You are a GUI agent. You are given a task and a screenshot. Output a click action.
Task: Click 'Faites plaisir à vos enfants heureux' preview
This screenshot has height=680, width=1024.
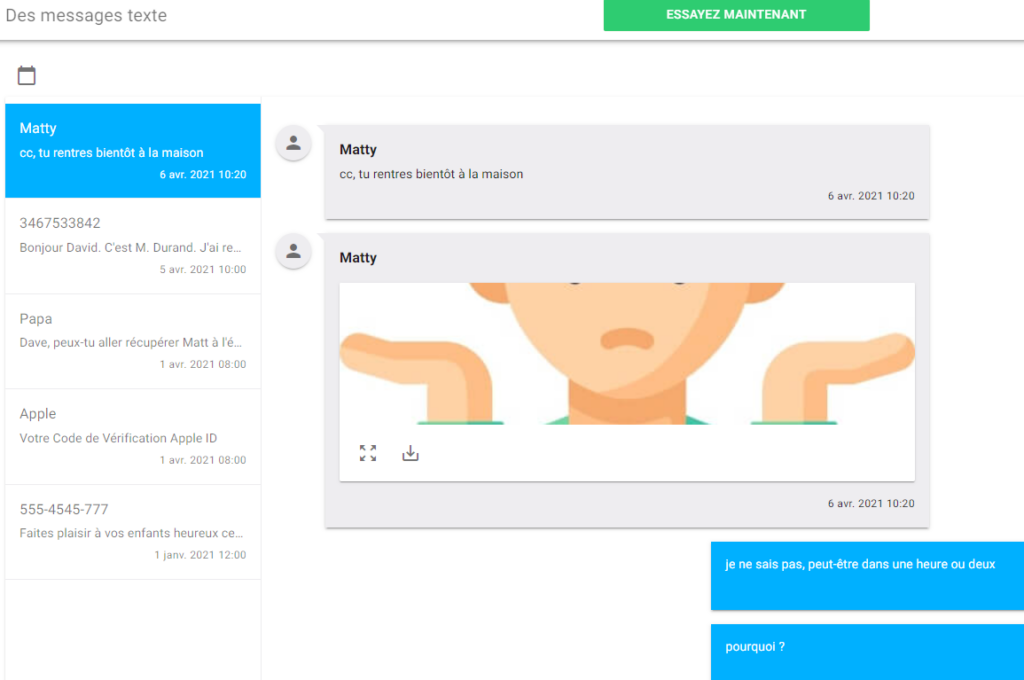(131, 533)
